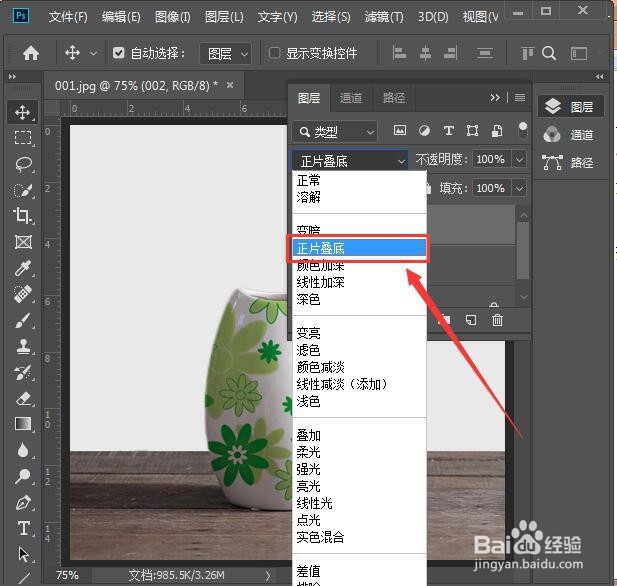The image size is (617, 586).
Task: Expand the toolbox double-arrow at top left
Action: pyautogui.click(x=12, y=77)
